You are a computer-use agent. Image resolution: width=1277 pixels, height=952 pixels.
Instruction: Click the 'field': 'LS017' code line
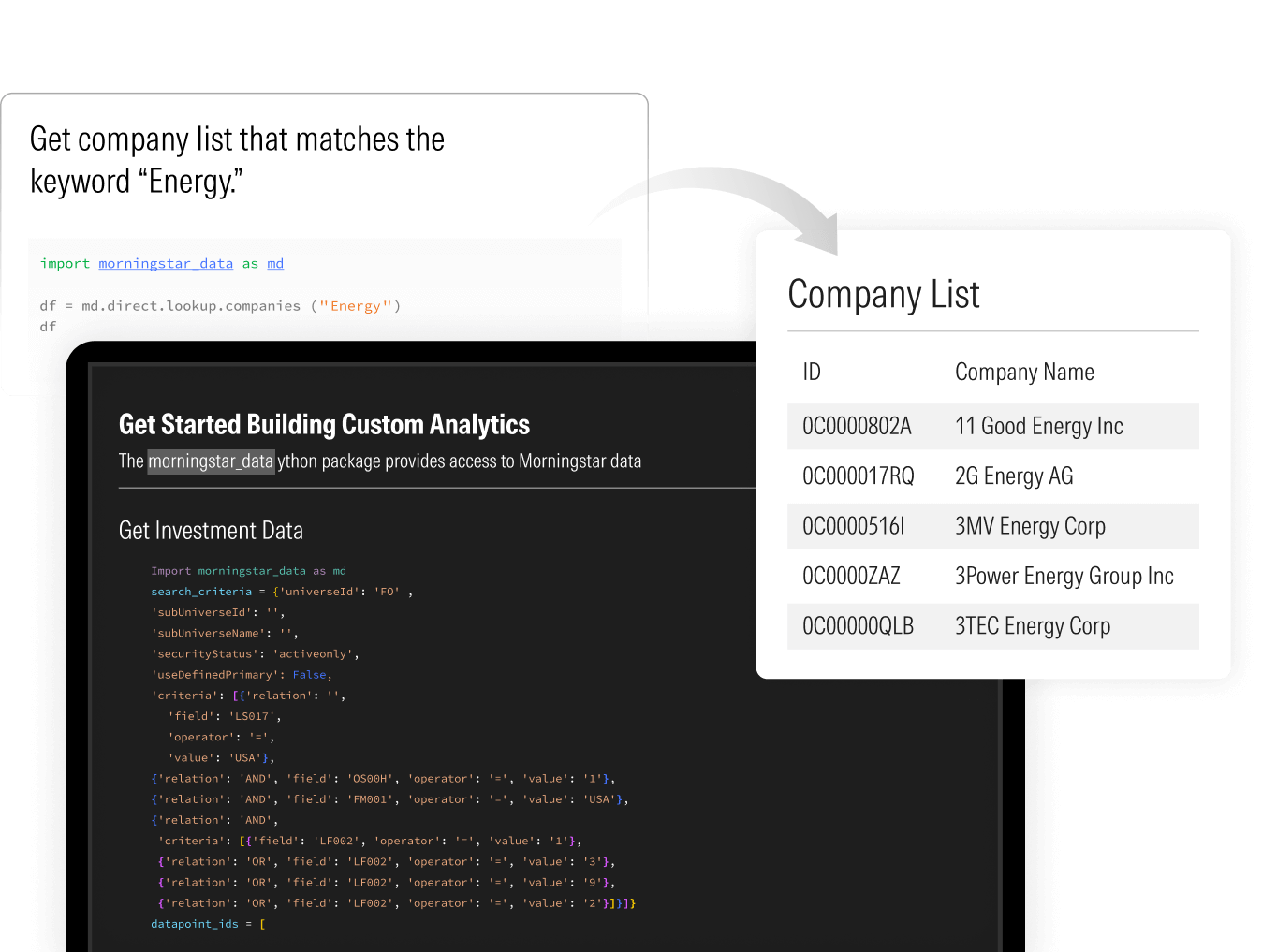[225, 716]
